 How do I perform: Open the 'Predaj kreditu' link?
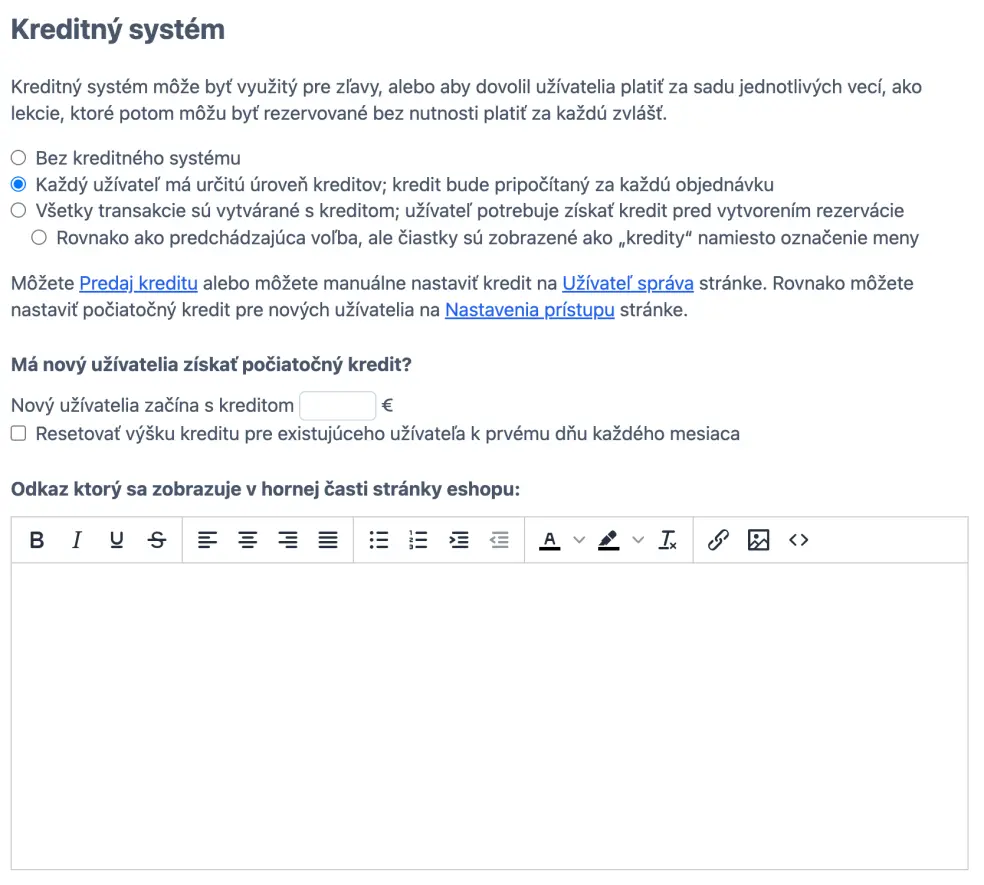click(138, 283)
